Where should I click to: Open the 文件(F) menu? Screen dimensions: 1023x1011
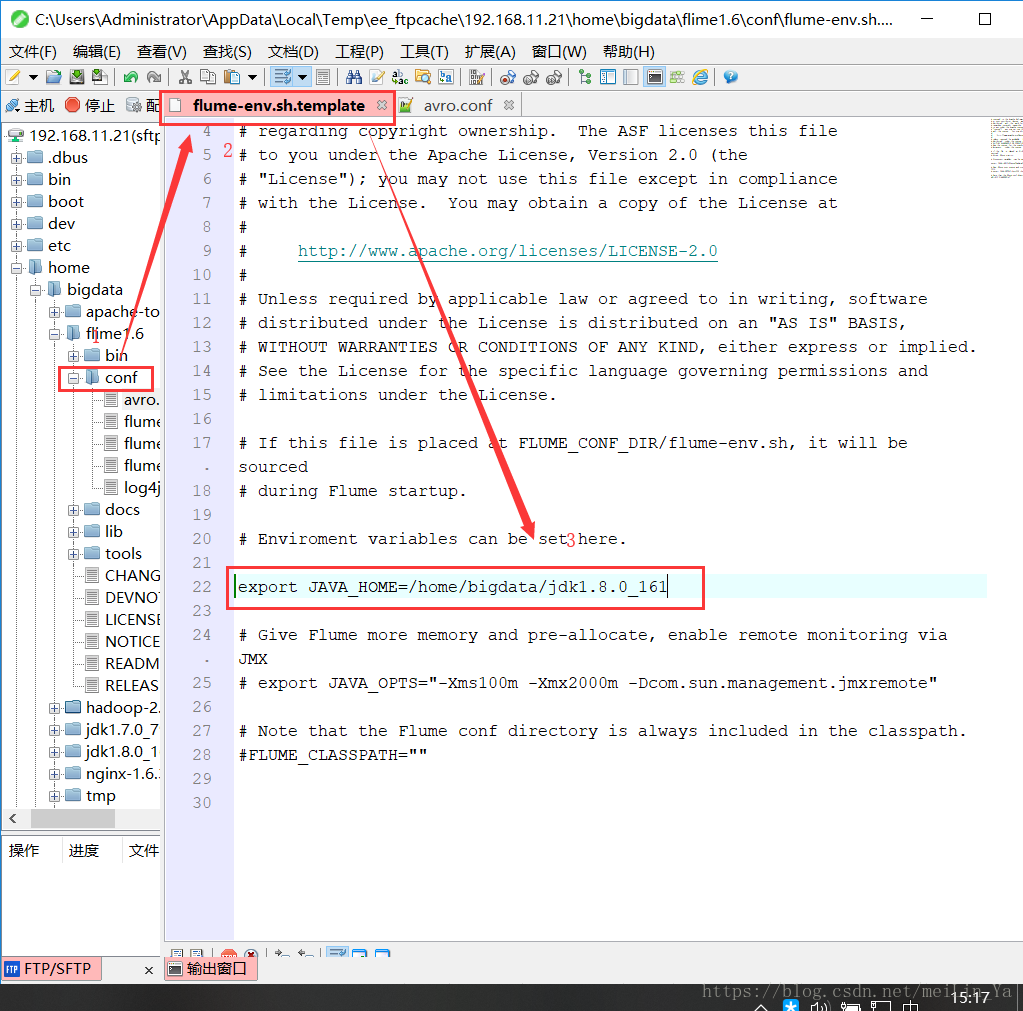(33, 52)
